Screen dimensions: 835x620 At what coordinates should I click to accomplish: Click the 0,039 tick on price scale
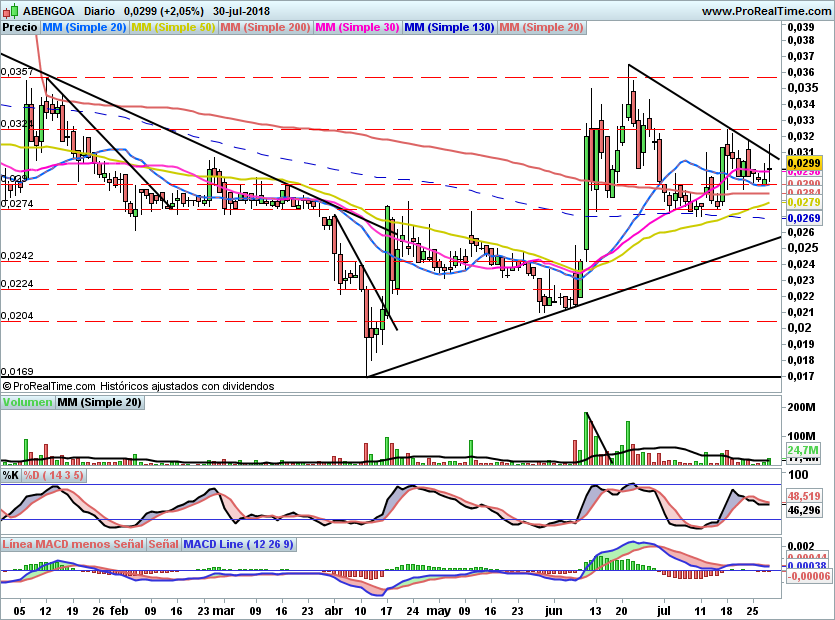pyautogui.click(x=800, y=27)
